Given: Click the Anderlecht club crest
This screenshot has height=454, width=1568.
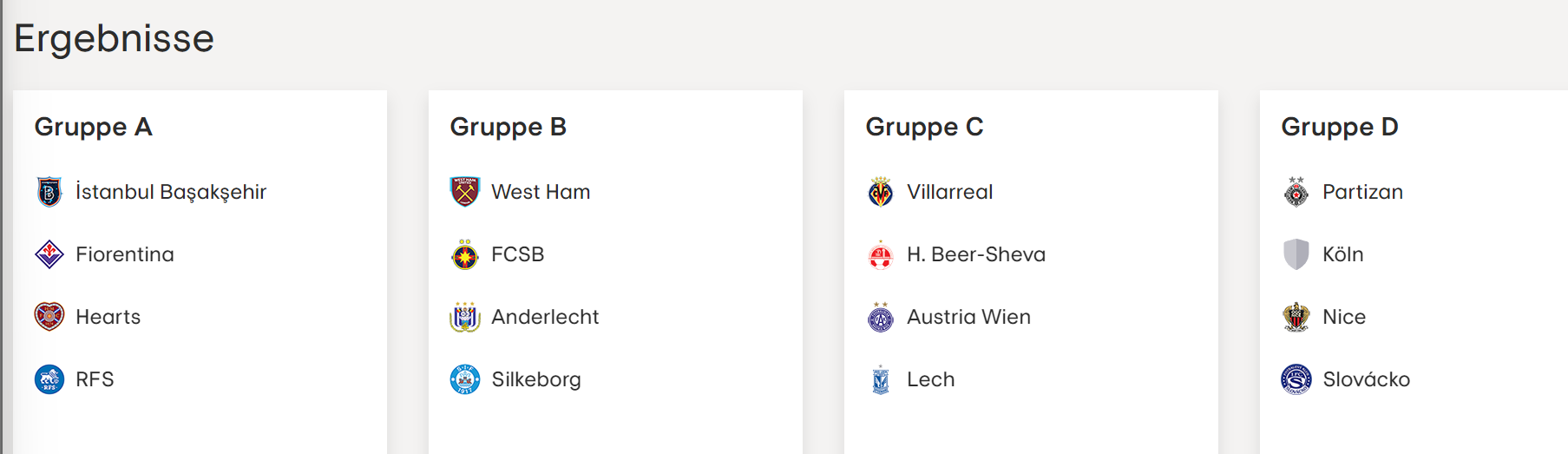Looking at the screenshot, I should point(465,317).
